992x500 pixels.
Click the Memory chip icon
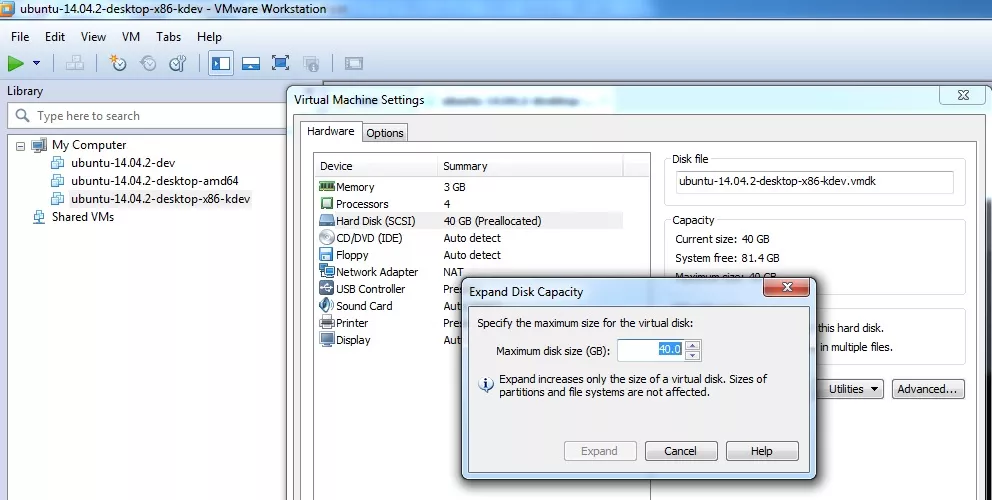click(x=326, y=187)
